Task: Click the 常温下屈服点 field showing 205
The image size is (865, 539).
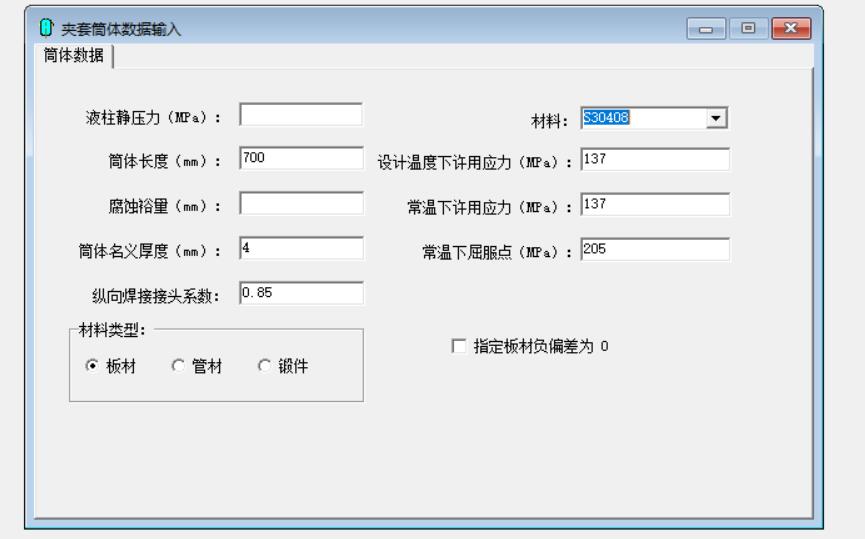Action: click(655, 249)
